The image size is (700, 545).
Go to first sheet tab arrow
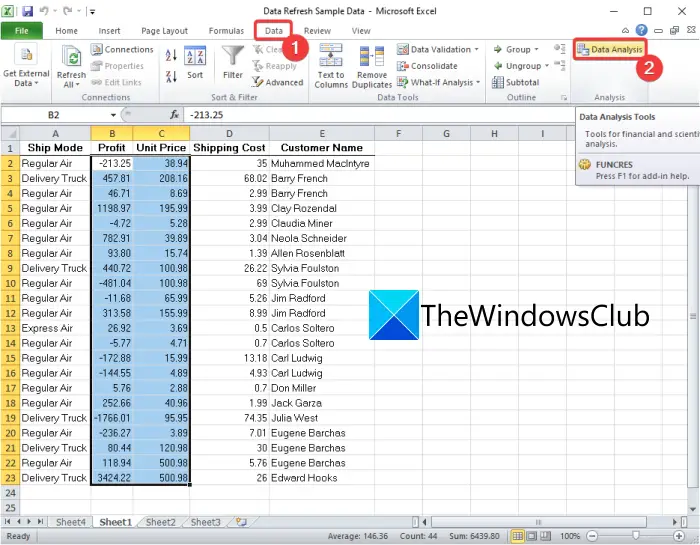(7, 521)
